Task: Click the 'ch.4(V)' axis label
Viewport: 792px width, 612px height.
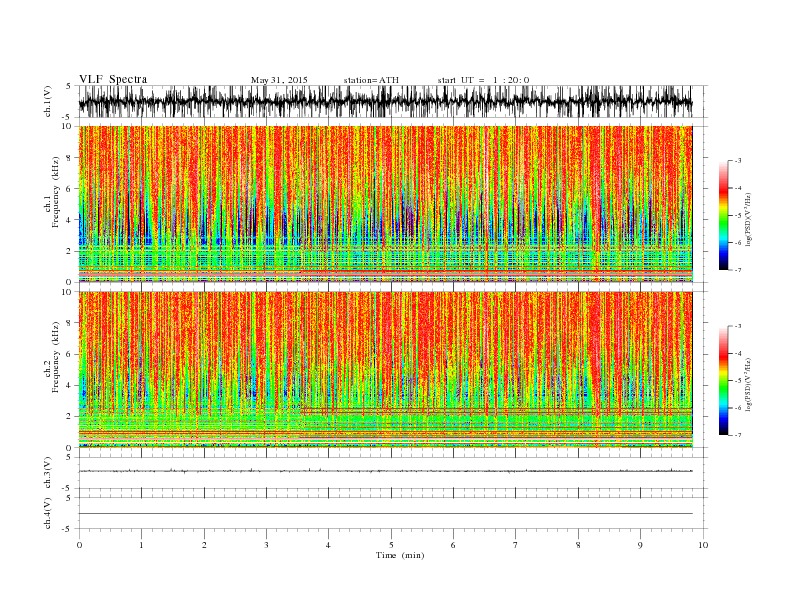Action: point(48,513)
